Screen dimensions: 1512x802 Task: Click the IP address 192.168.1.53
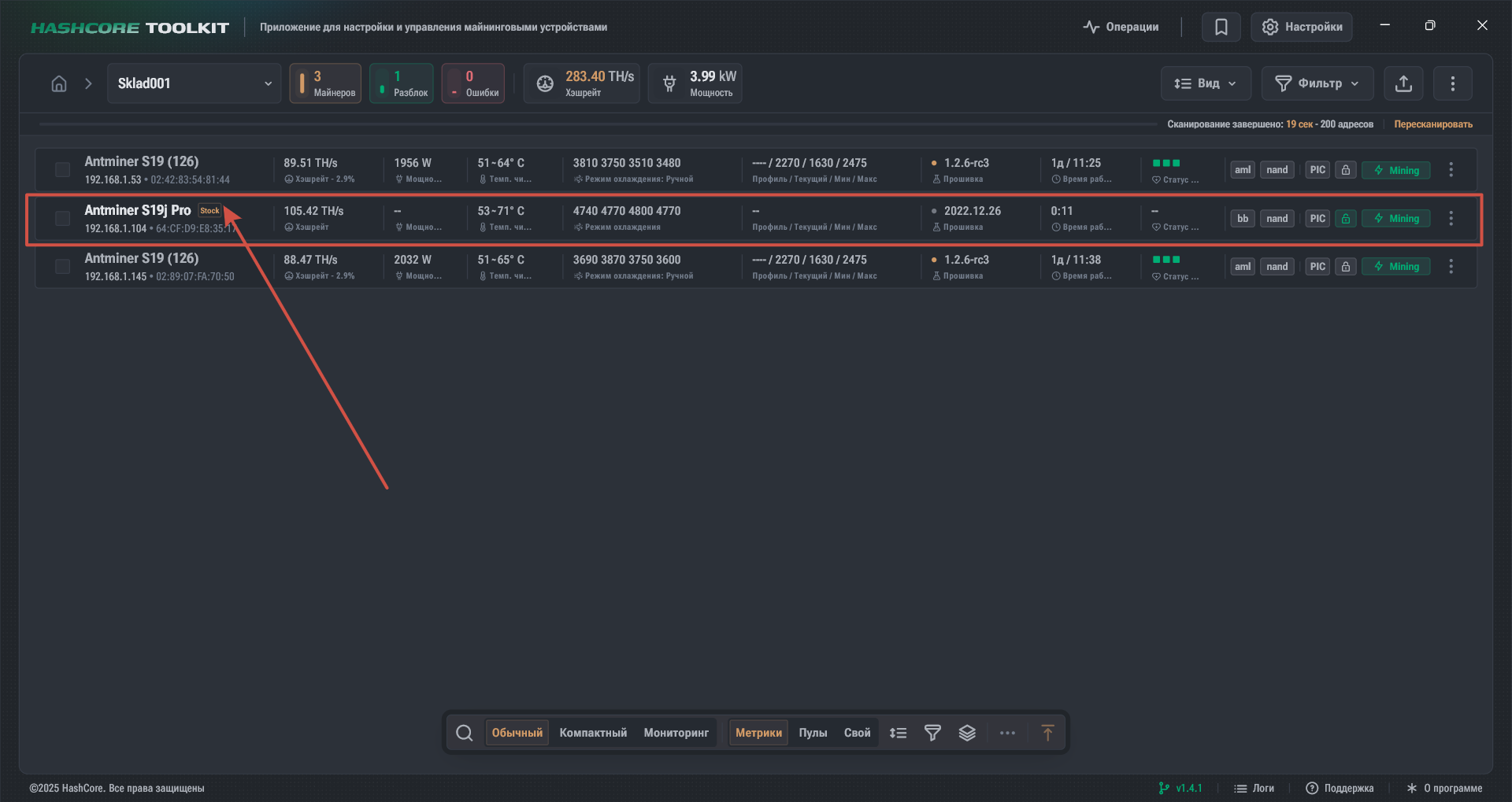coord(113,180)
